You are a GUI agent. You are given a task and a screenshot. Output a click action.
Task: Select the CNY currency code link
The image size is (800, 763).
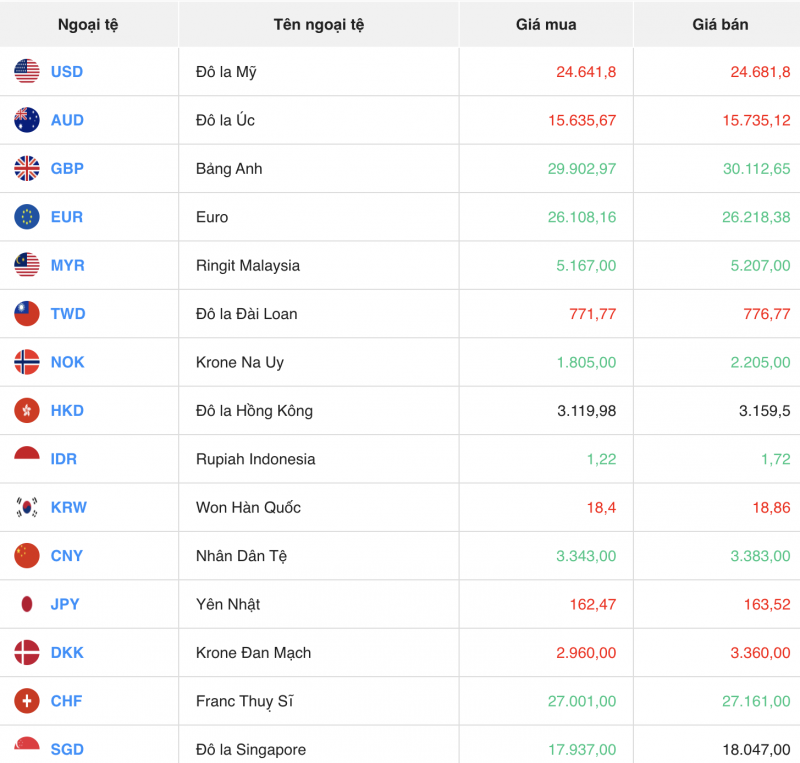pyautogui.click(x=67, y=556)
